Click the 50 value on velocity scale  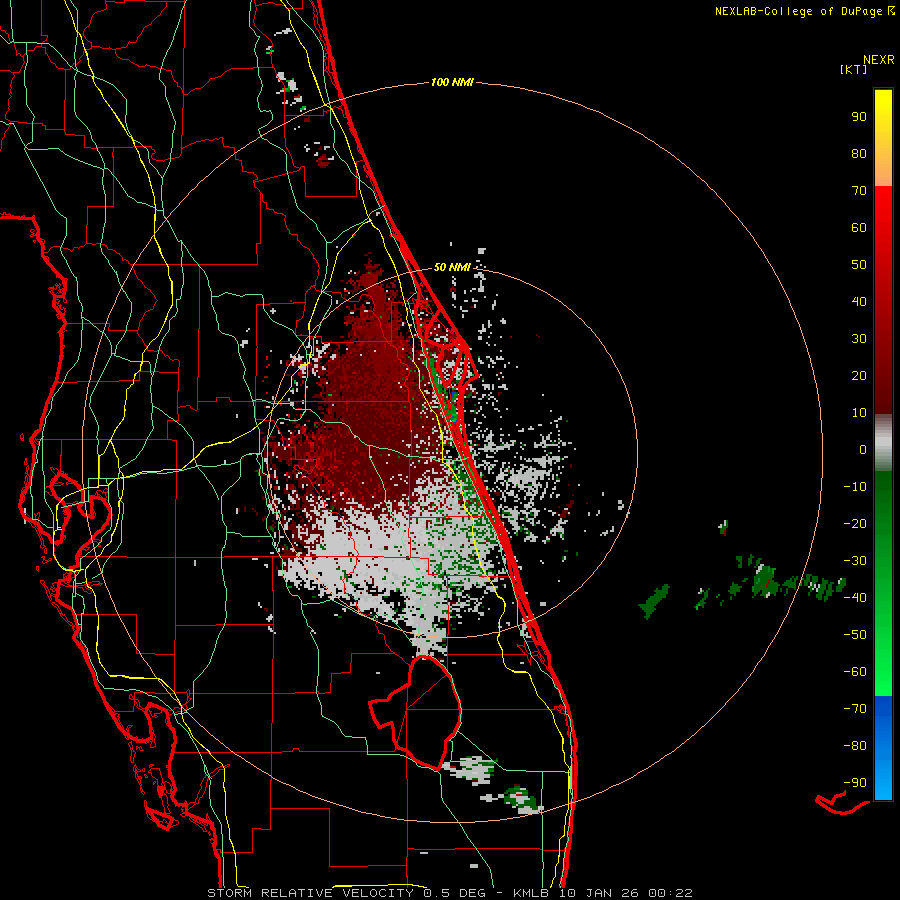859,265
